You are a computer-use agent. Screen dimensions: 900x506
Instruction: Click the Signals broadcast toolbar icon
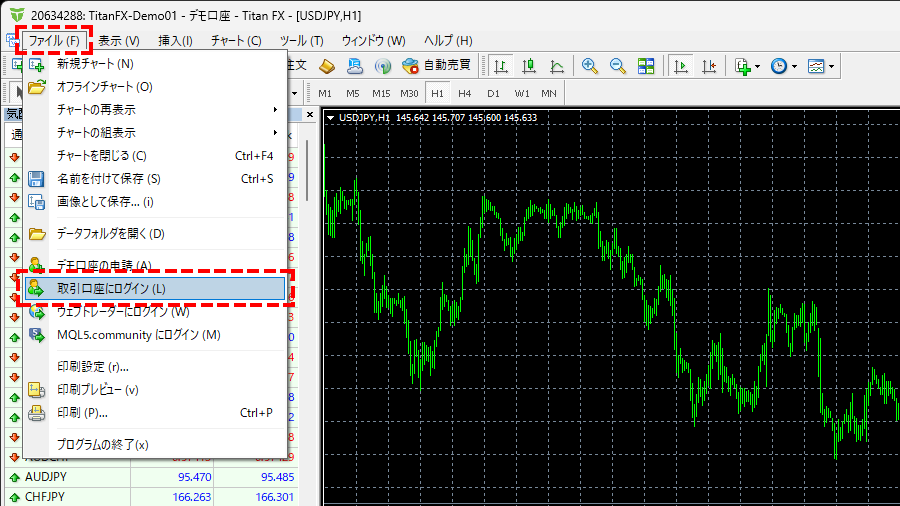(382, 66)
